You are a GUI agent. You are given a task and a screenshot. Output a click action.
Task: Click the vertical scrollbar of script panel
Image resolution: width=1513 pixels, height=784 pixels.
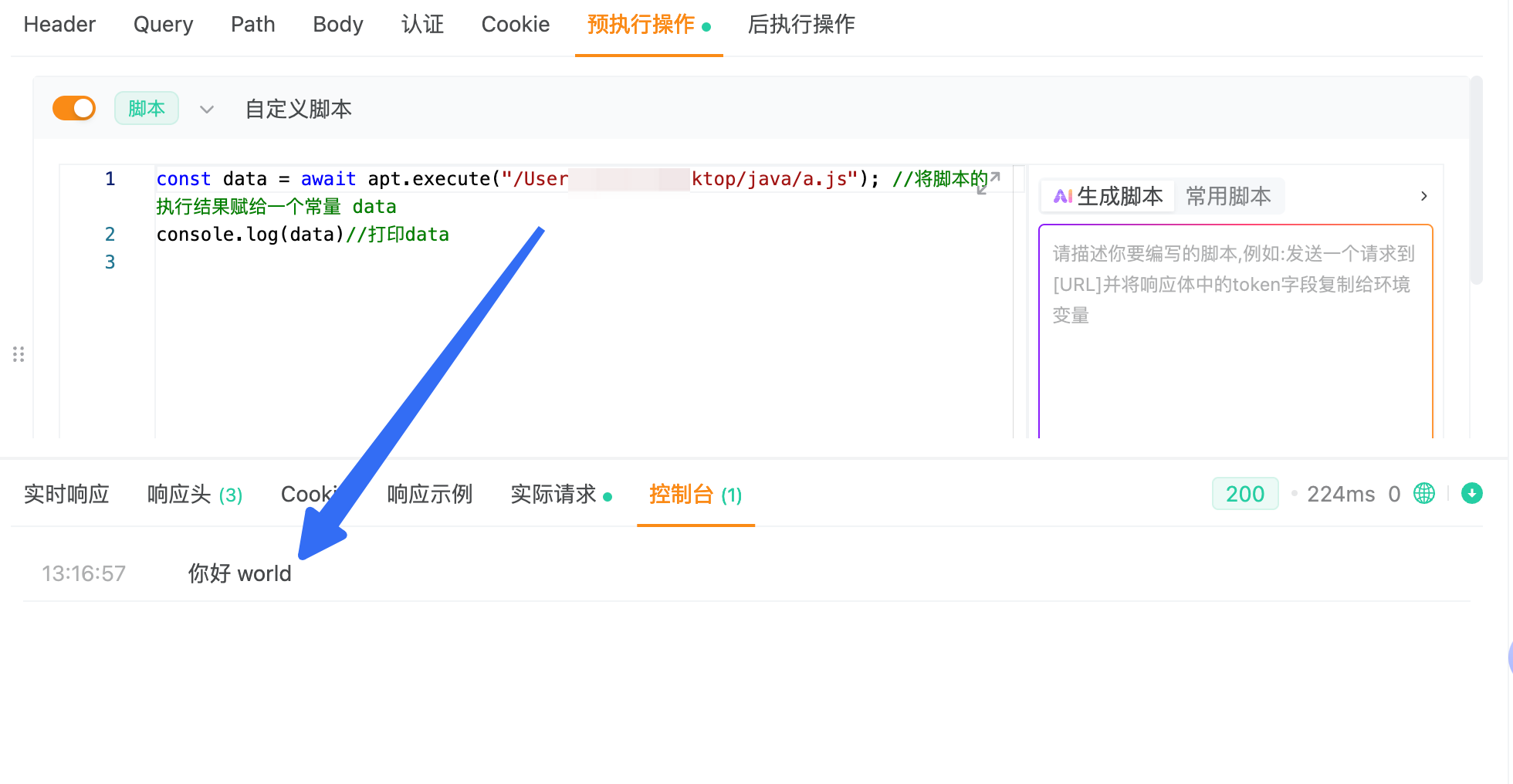[x=1476, y=181]
